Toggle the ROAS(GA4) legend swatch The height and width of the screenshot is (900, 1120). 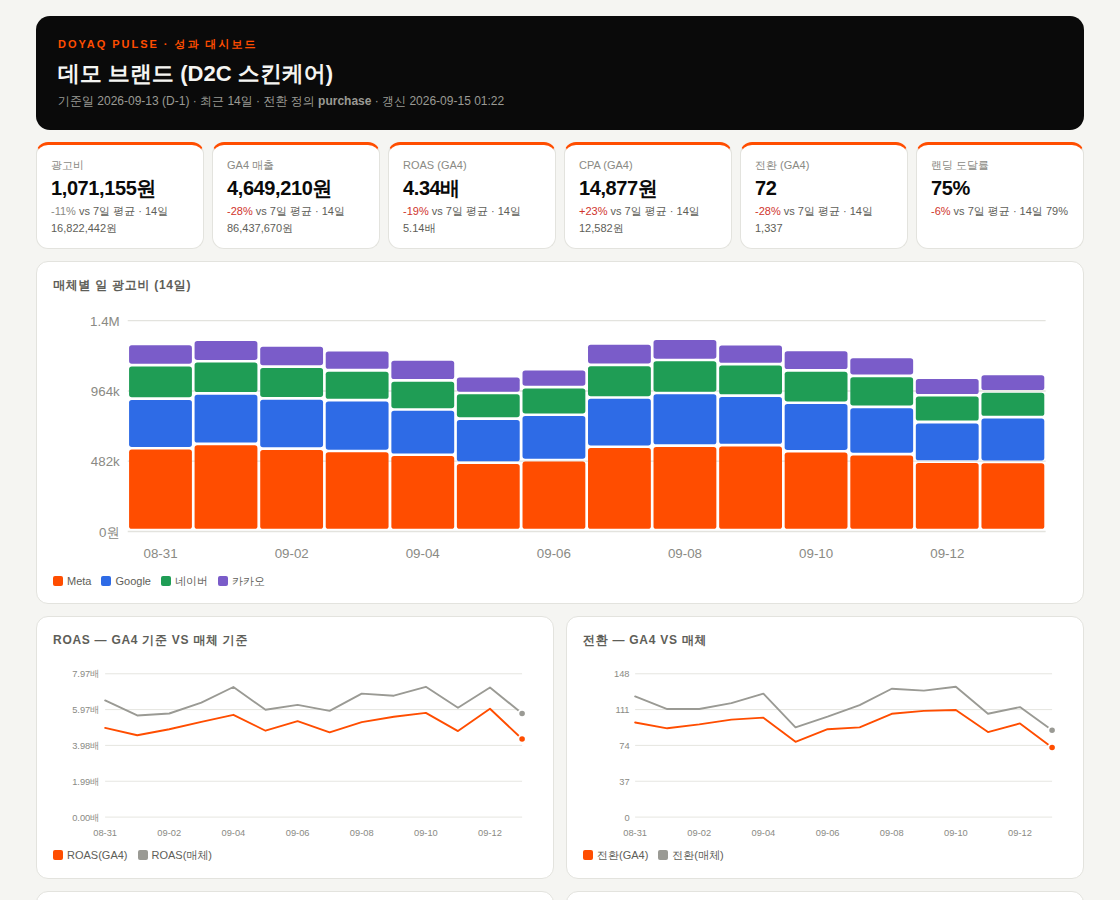click(58, 855)
